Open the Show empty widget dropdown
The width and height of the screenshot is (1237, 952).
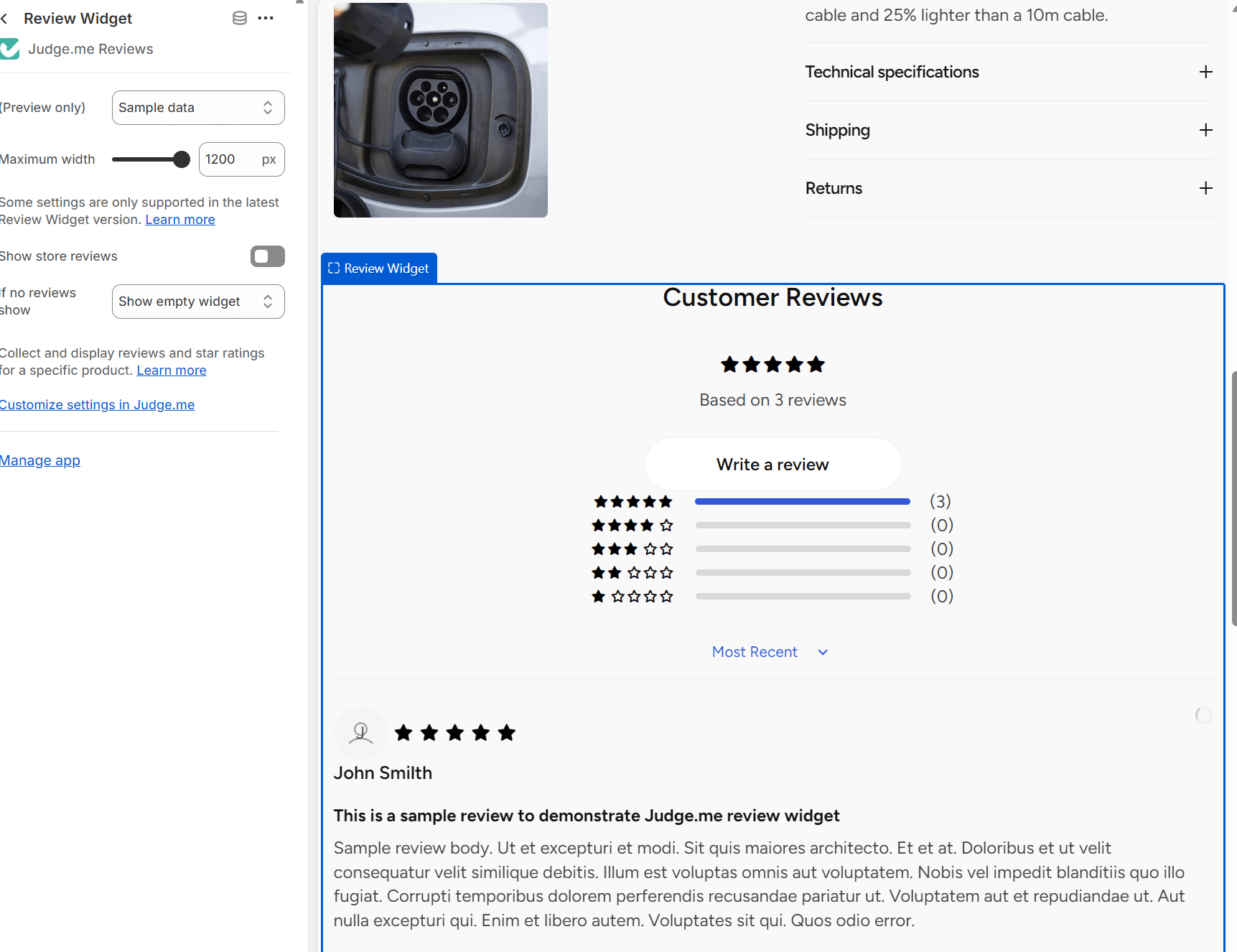pyautogui.click(x=197, y=301)
